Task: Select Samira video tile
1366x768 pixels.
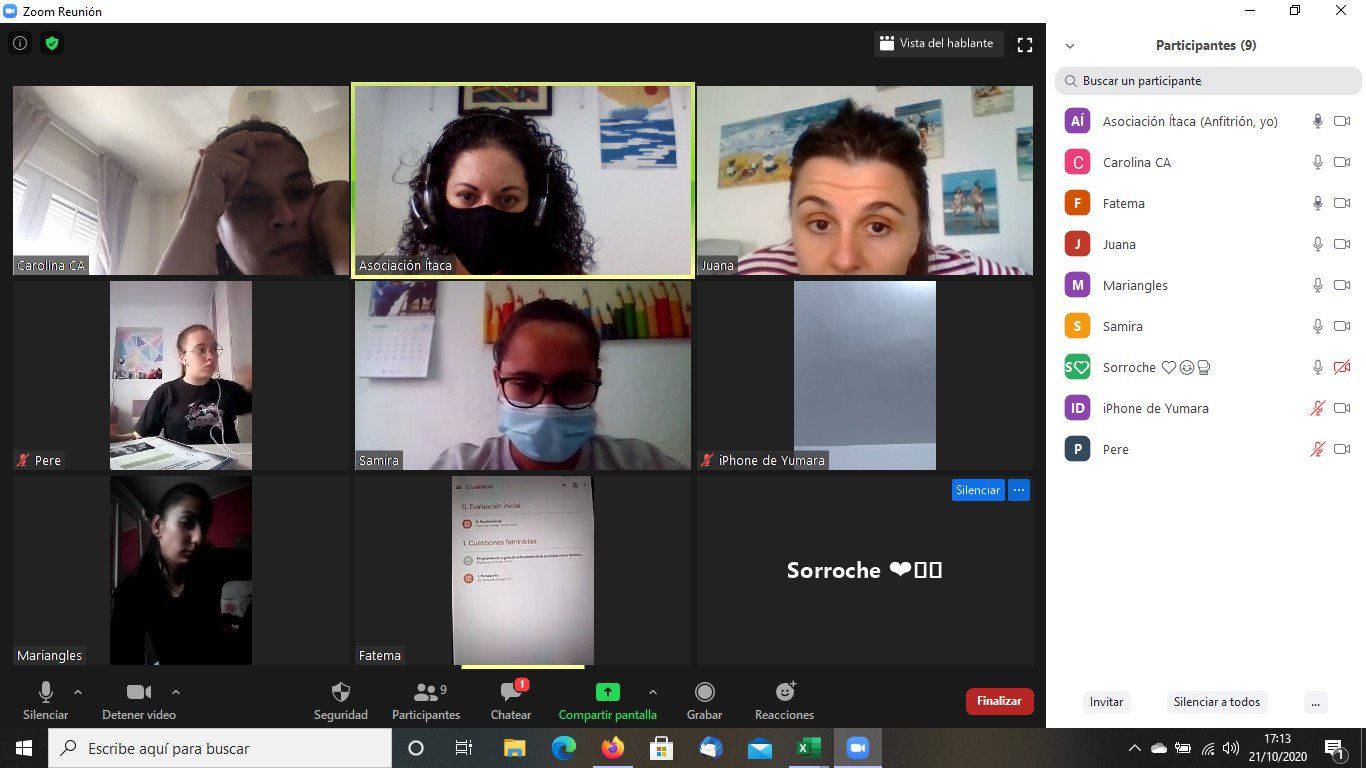Action: [523, 375]
